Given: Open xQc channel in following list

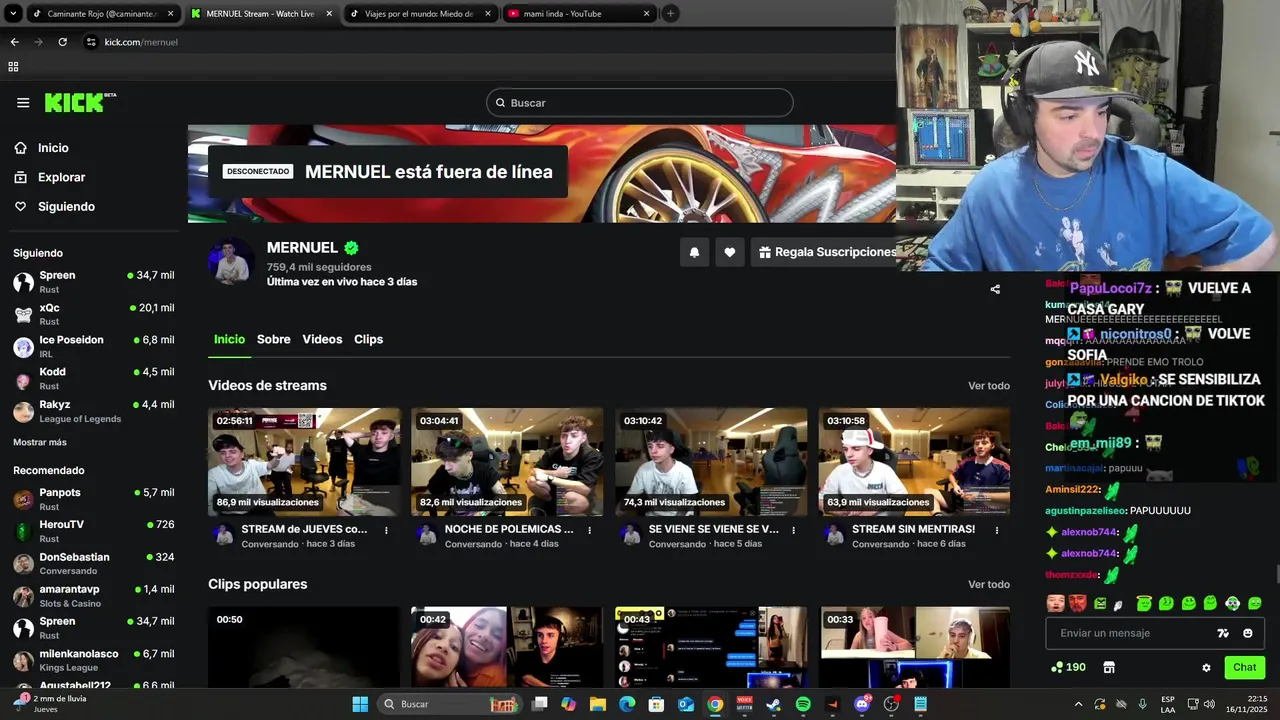Looking at the screenshot, I should [94, 314].
